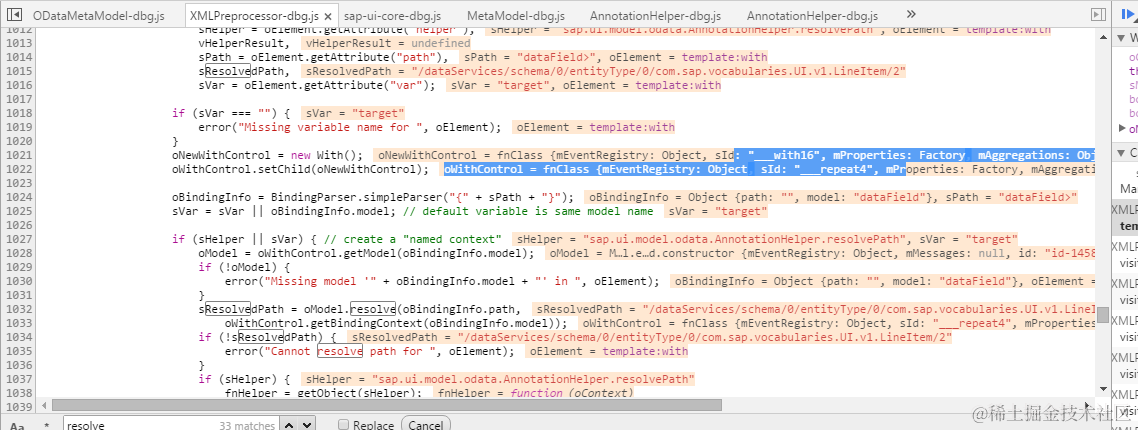Click the '33 matches' counter text
The width and height of the screenshot is (1138, 430).
pyautogui.click(x=247, y=426)
